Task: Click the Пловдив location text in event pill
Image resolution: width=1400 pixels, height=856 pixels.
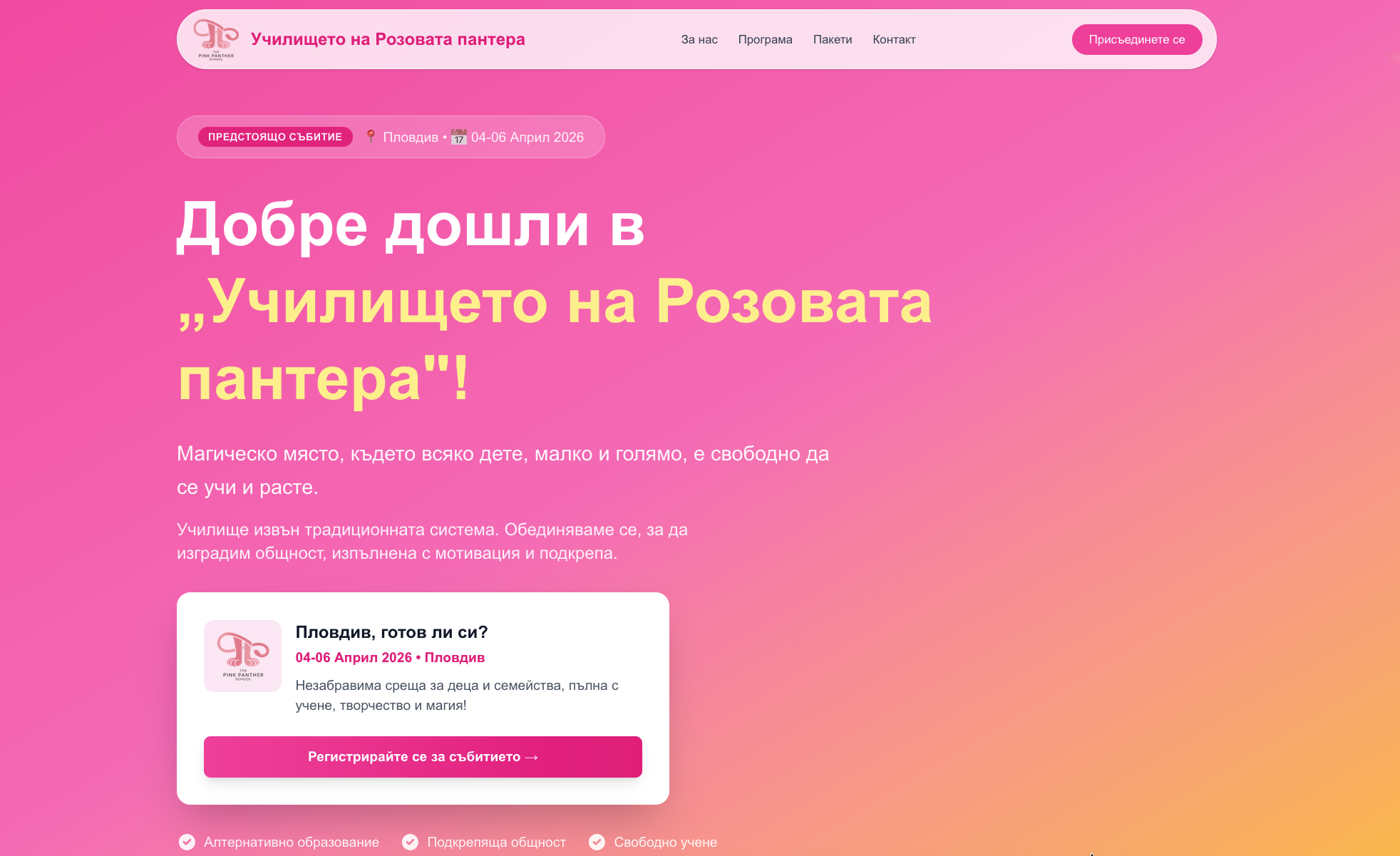Action: click(411, 137)
